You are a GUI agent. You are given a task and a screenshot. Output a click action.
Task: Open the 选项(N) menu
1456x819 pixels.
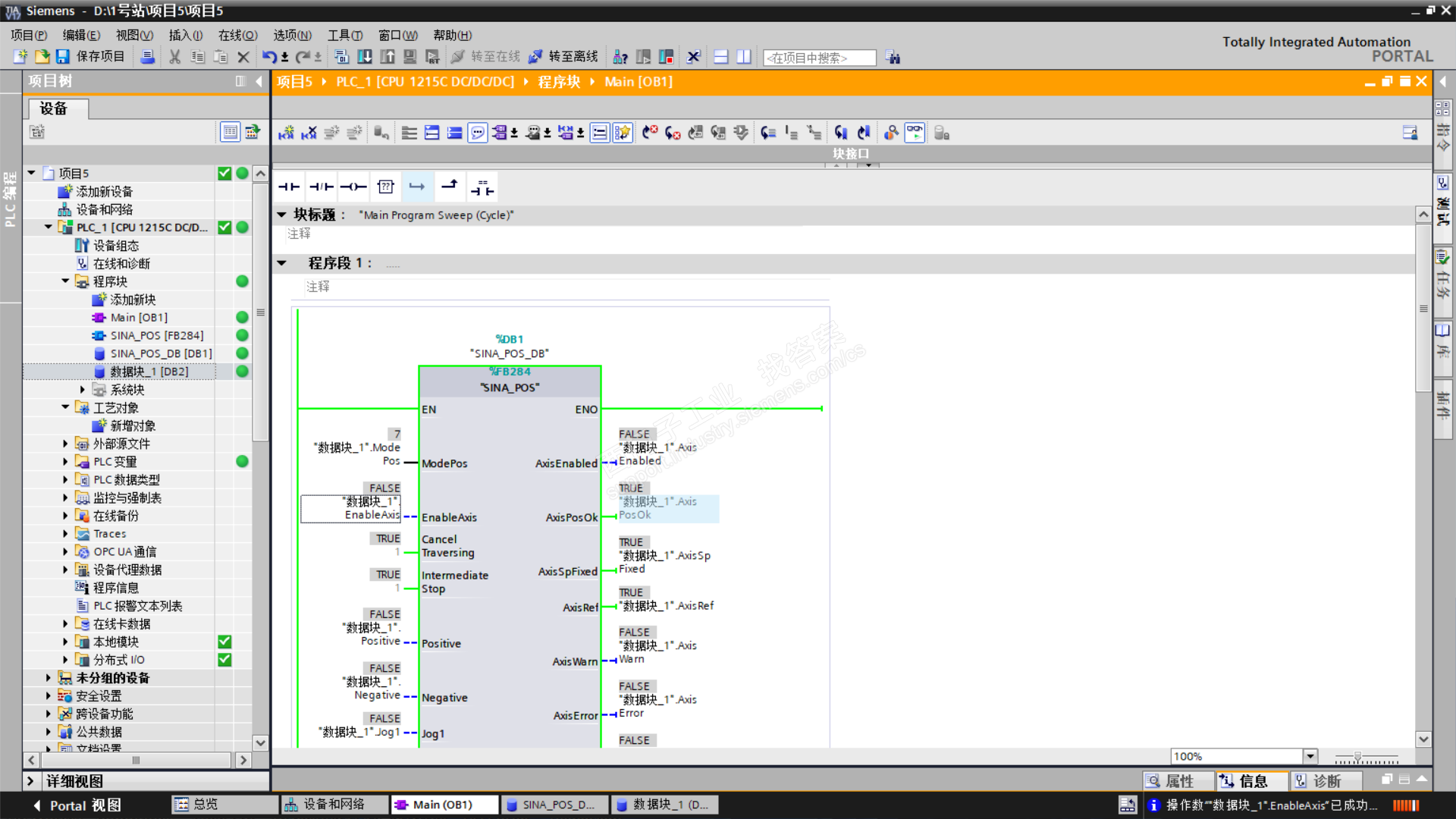coord(292,35)
